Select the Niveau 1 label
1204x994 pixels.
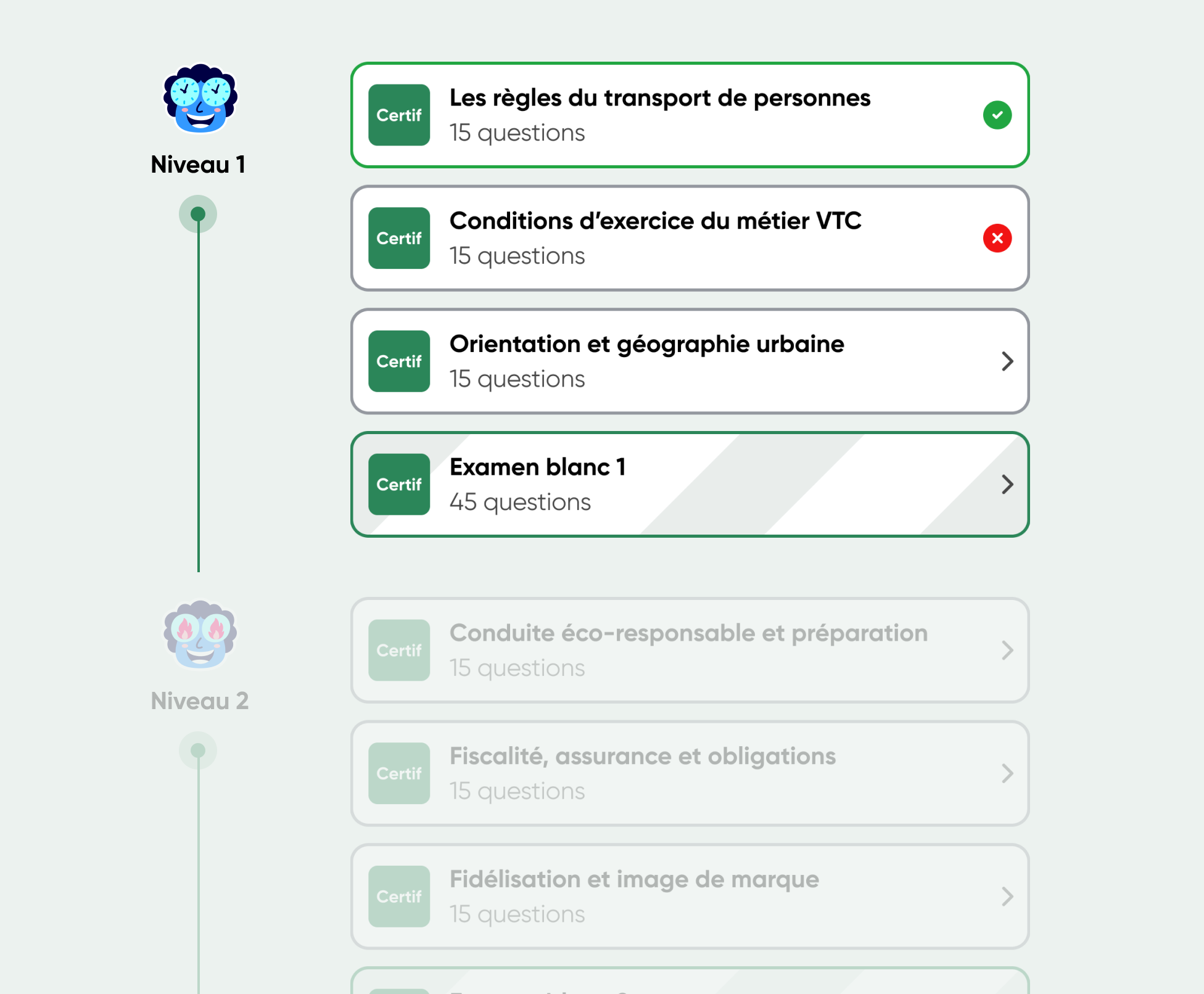[199, 165]
